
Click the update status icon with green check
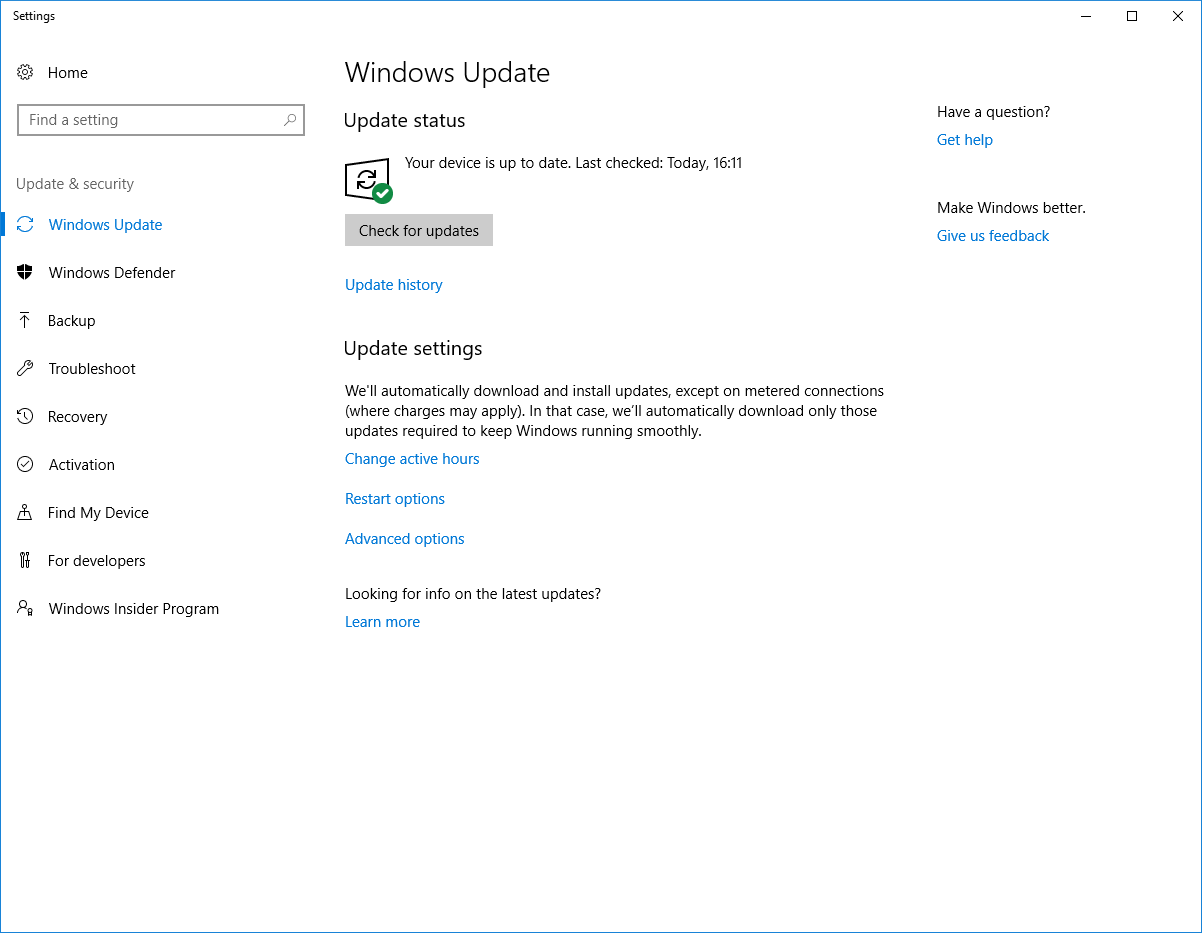368,181
